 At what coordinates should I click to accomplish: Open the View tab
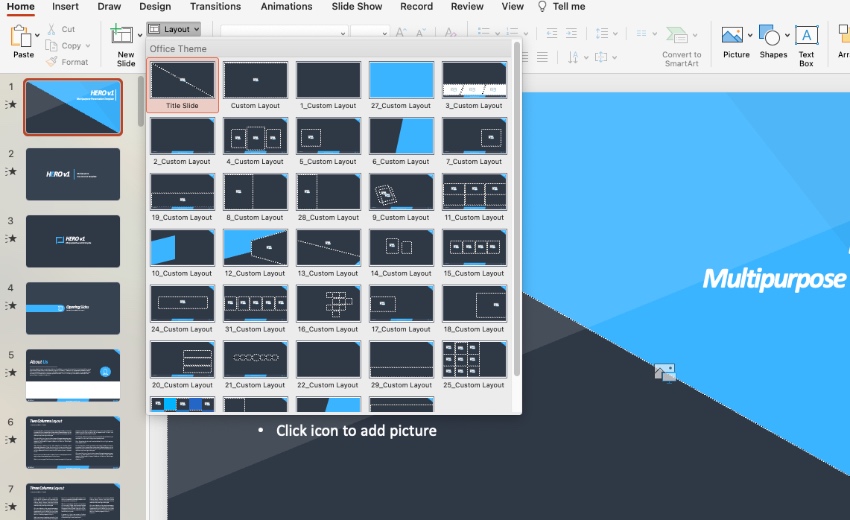(x=512, y=7)
